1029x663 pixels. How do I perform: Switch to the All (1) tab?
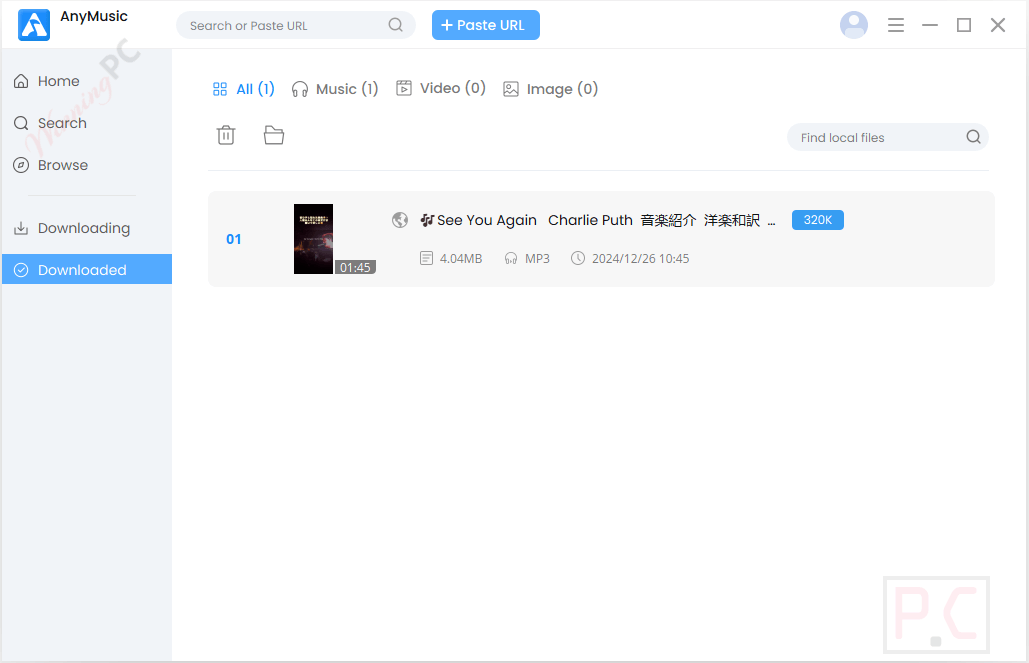point(243,89)
